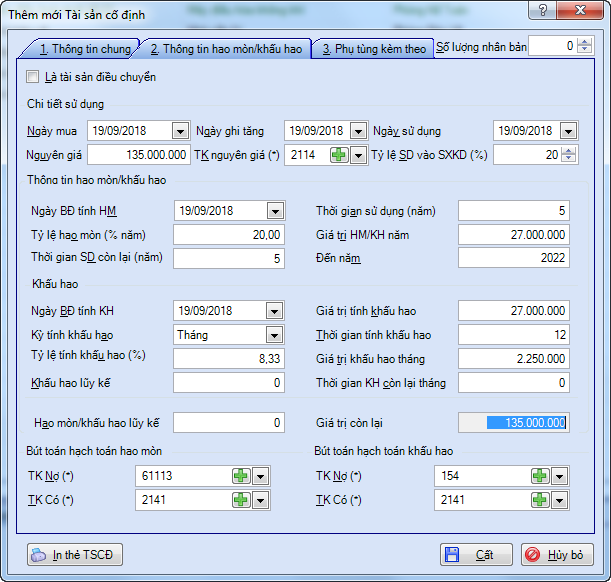Expand Kỳ tính khấu hao Tháng dropdown
611x582 pixels.
click(x=274, y=335)
